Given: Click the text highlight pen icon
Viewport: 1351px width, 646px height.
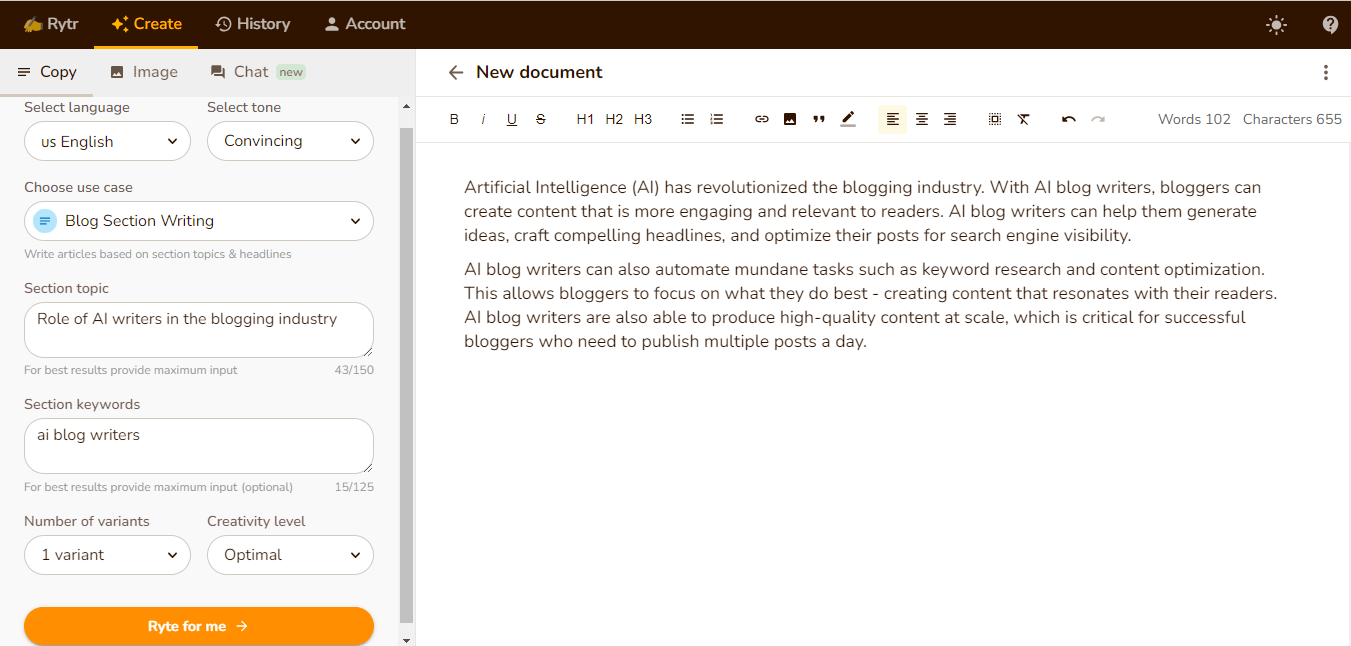Looking at the screenshot, I should (848, 119).
